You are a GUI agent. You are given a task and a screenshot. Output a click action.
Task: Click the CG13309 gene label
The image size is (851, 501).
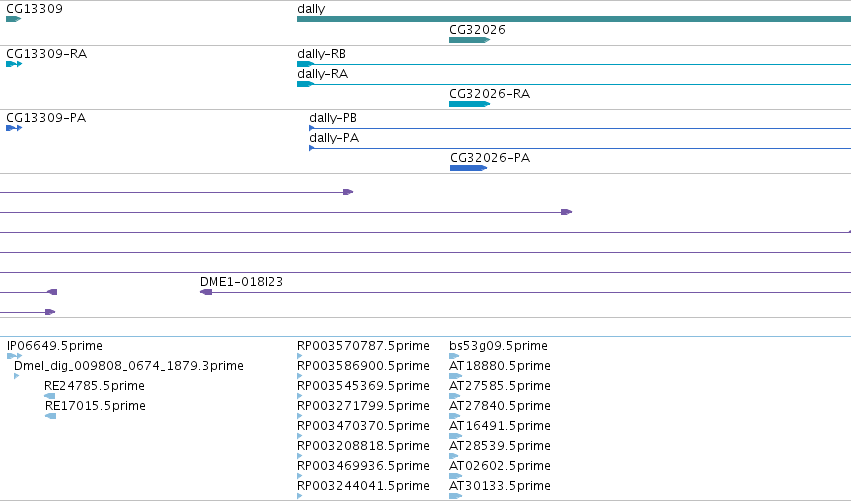[34, 9]
